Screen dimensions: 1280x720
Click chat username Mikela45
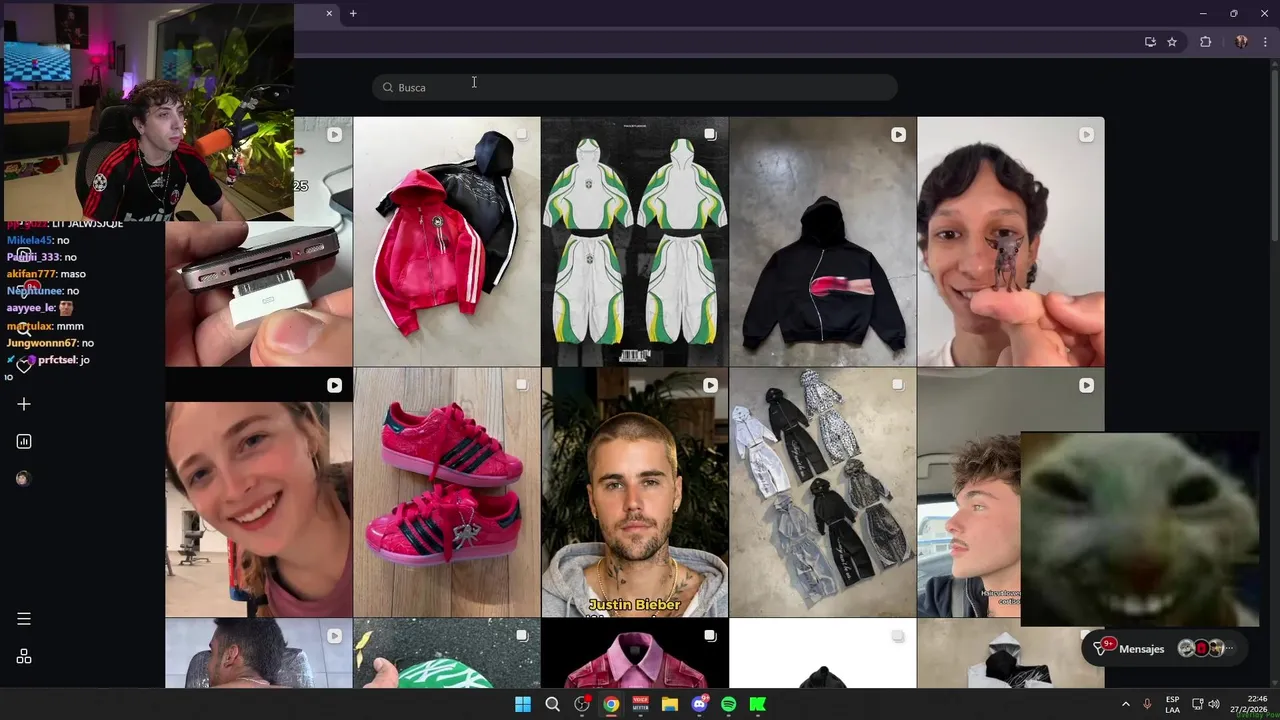[29, 240]
